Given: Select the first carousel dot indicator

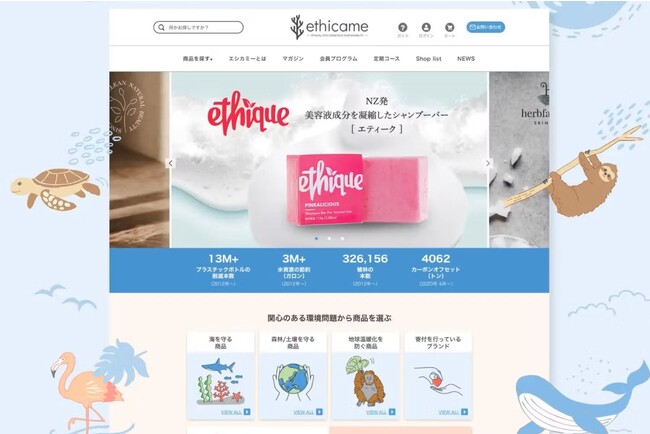Looking at the screenshot, I should [x=317, y=238].
